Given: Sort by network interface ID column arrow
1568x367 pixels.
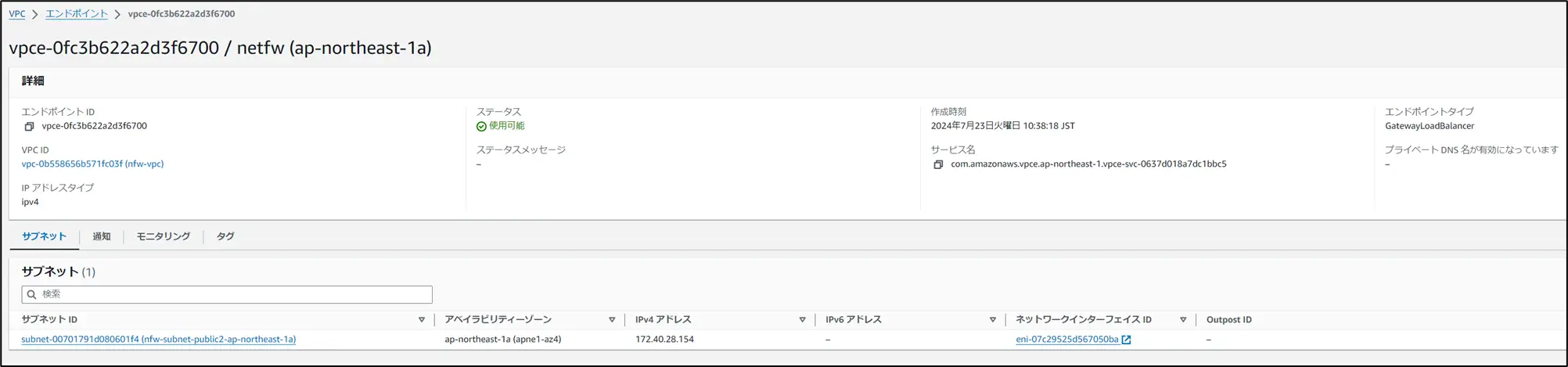Looking at the screenshot, I should [1183, 320].
